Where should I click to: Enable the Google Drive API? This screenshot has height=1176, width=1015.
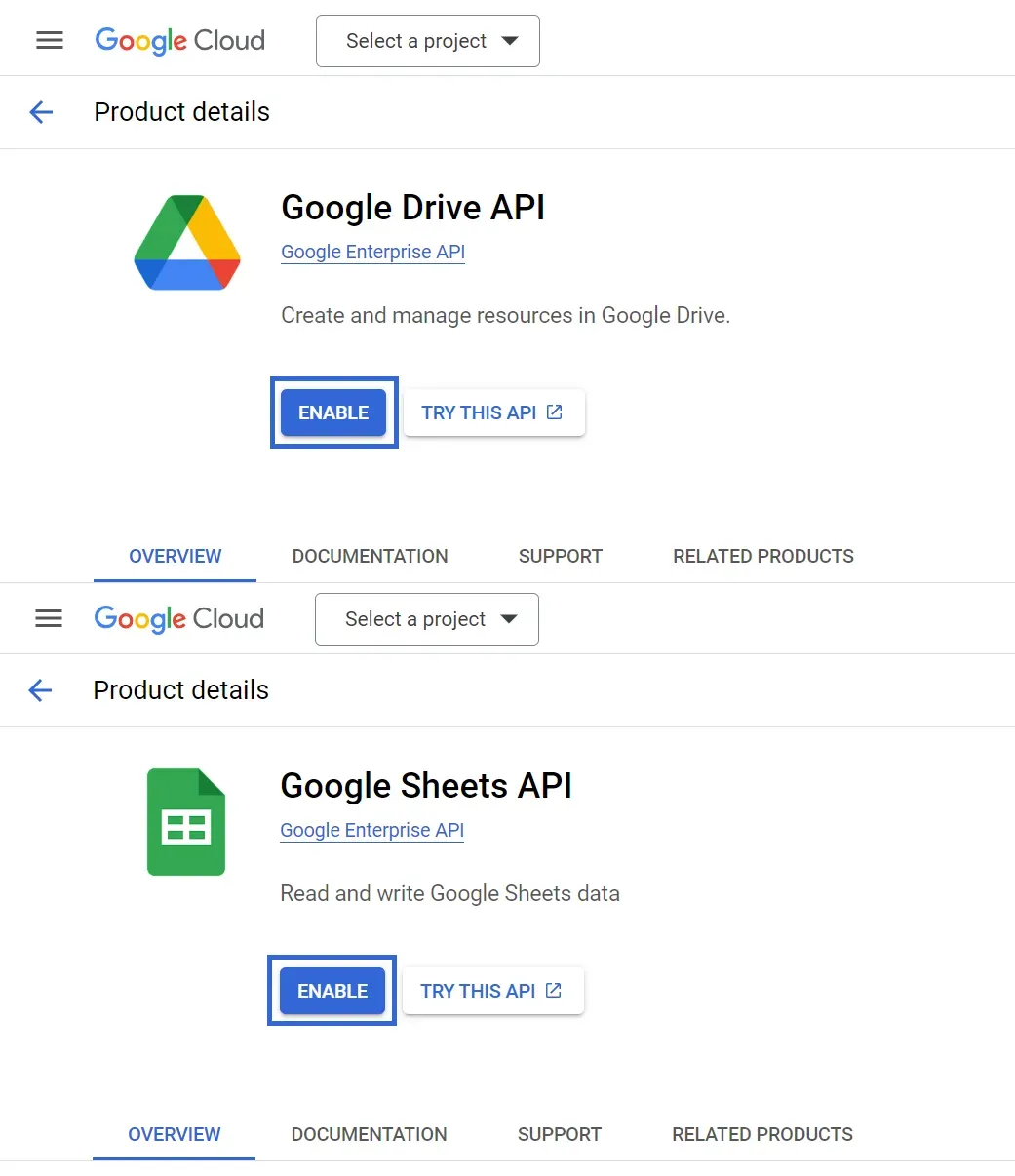333,412
